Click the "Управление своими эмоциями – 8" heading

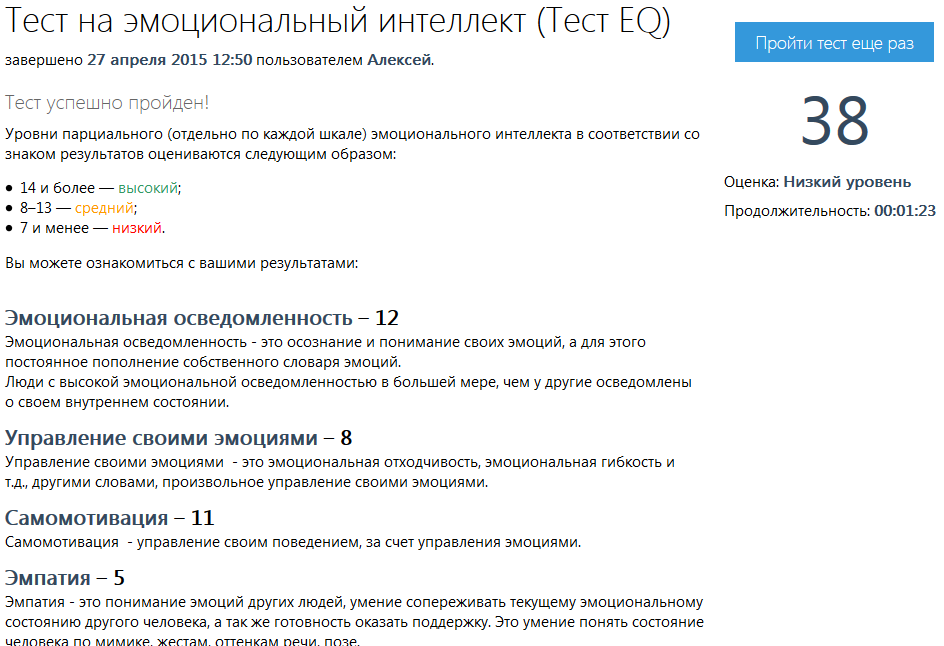coord(178,438)
